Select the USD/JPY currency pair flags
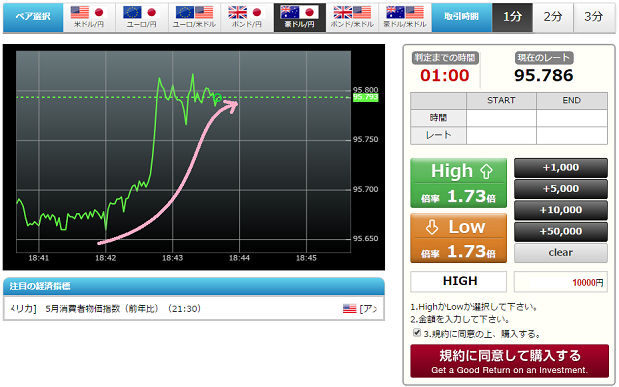This screenshot has width=619, height=387. pyautogui.click(x=89, y=17)
